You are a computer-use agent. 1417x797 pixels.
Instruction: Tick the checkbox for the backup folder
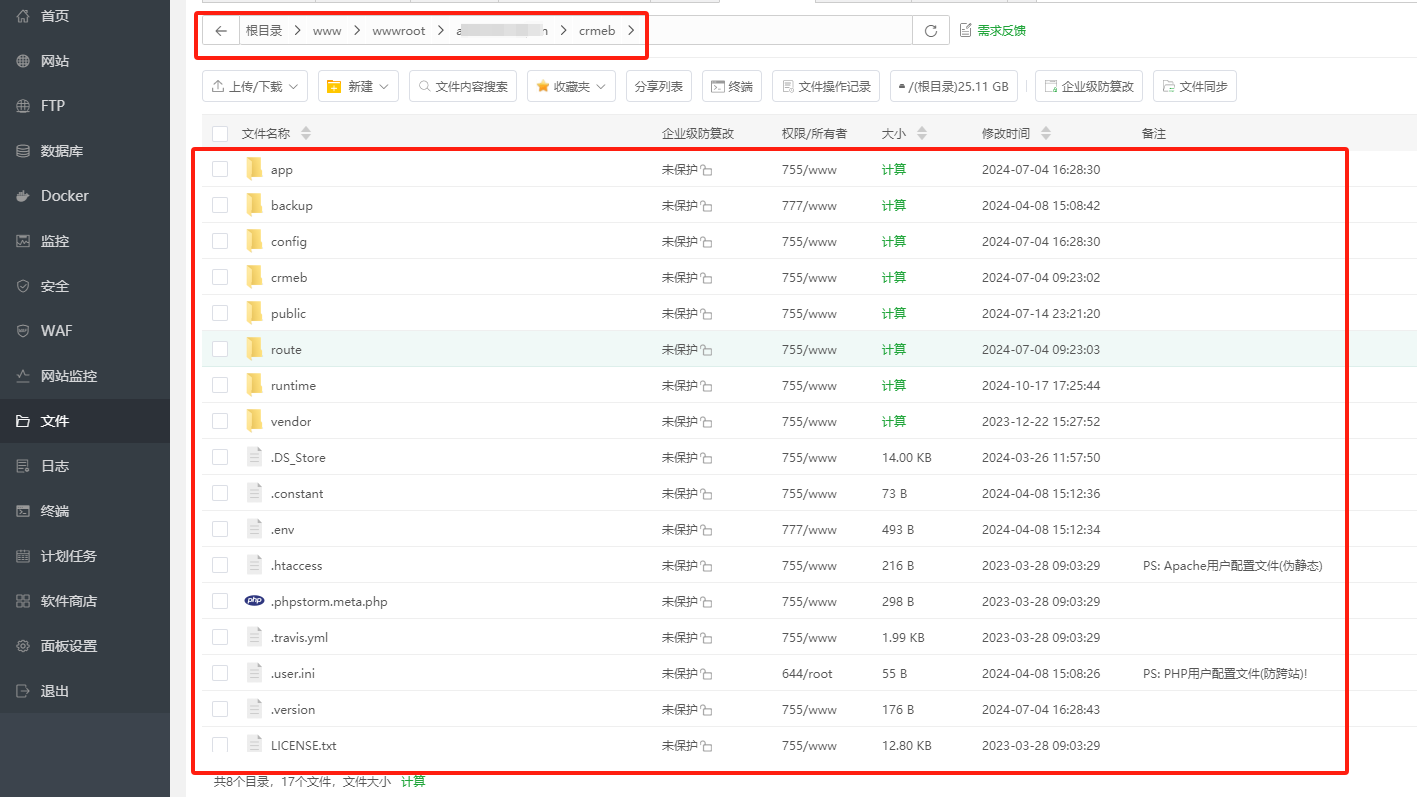(220, 205)
